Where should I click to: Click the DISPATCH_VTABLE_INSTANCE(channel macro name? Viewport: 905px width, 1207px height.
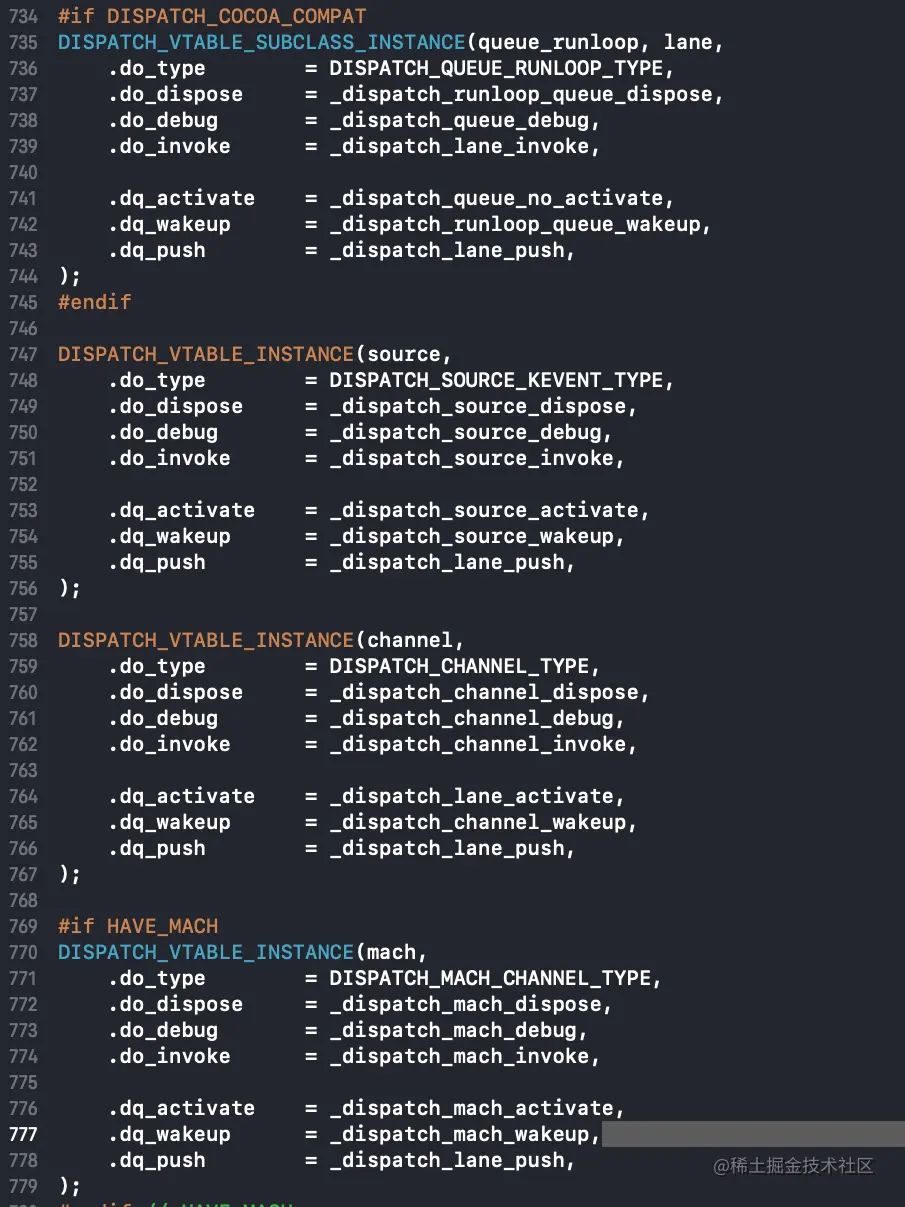point(205,640)
